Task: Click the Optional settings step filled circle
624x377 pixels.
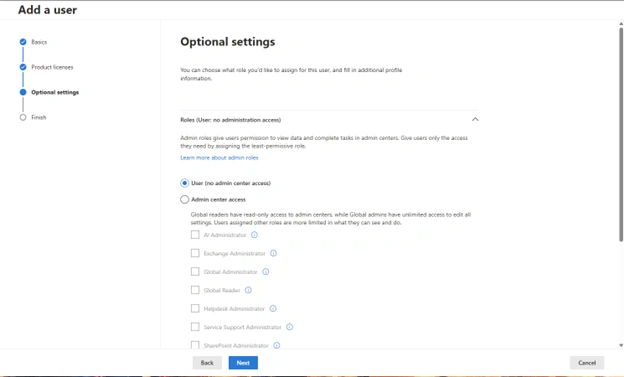Action: [23, 92]
